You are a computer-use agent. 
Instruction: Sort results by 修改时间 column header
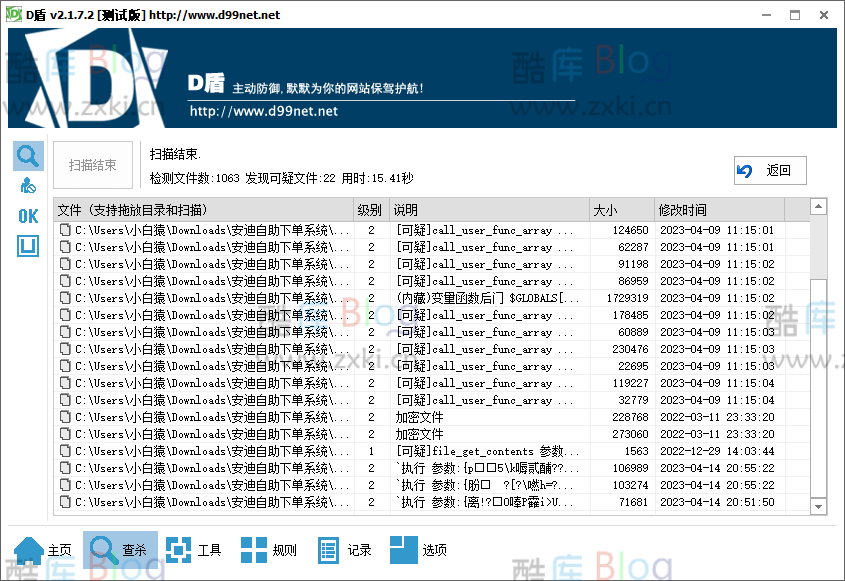(718, 210)
